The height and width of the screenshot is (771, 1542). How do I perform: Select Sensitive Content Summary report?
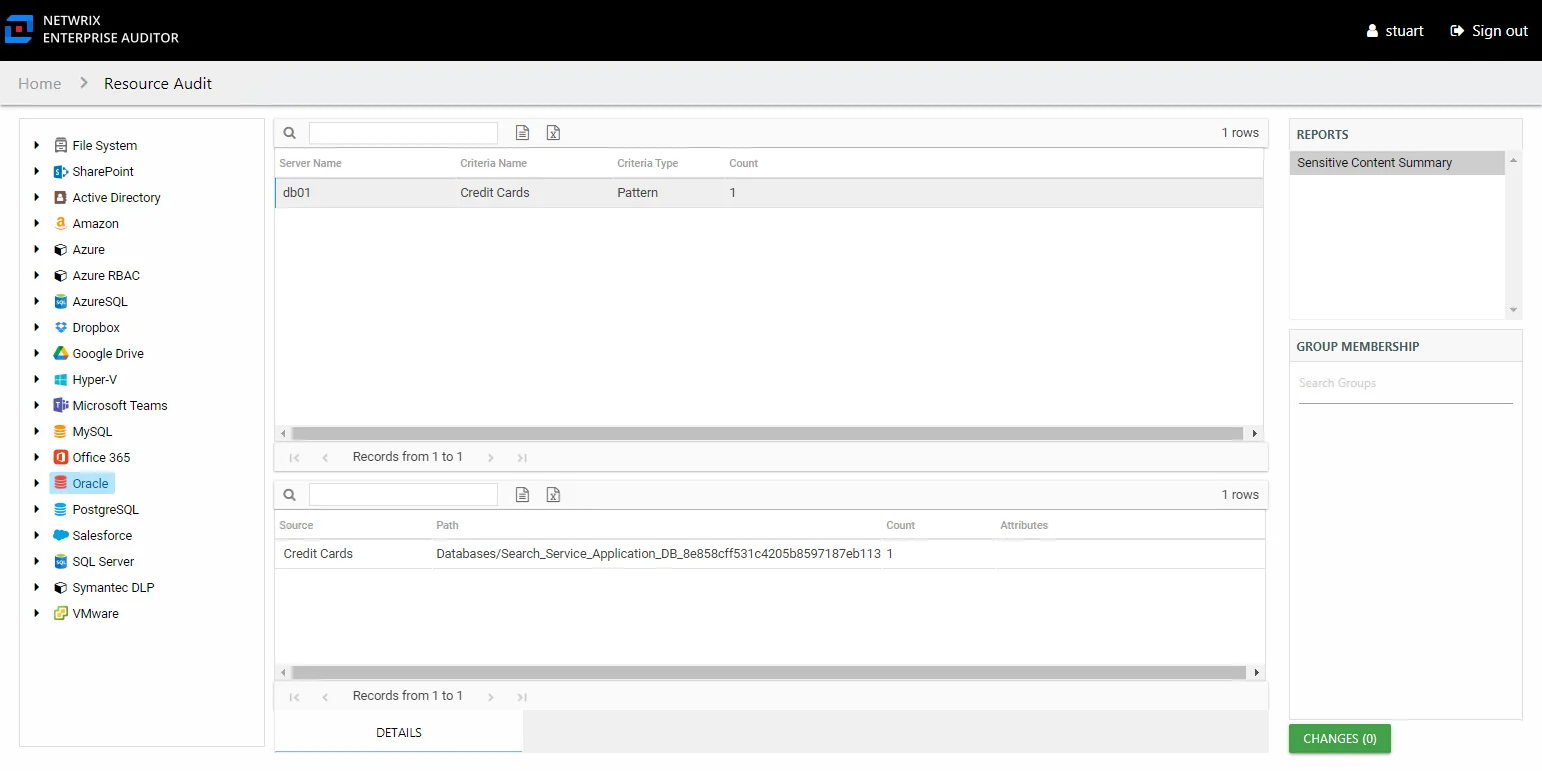[1397, 162]
